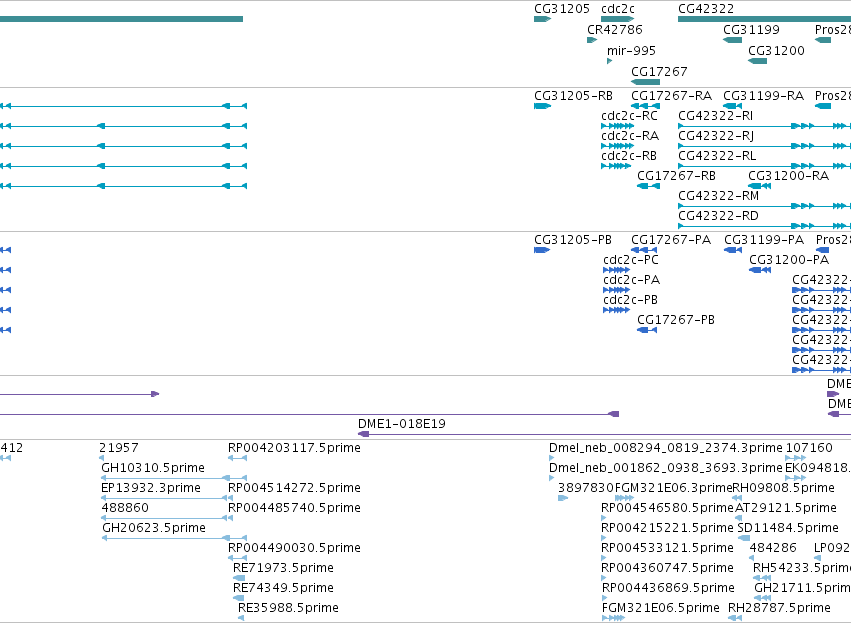Select EST SD11484.5prime
The image size is (851, 623).
click(788, 528)
